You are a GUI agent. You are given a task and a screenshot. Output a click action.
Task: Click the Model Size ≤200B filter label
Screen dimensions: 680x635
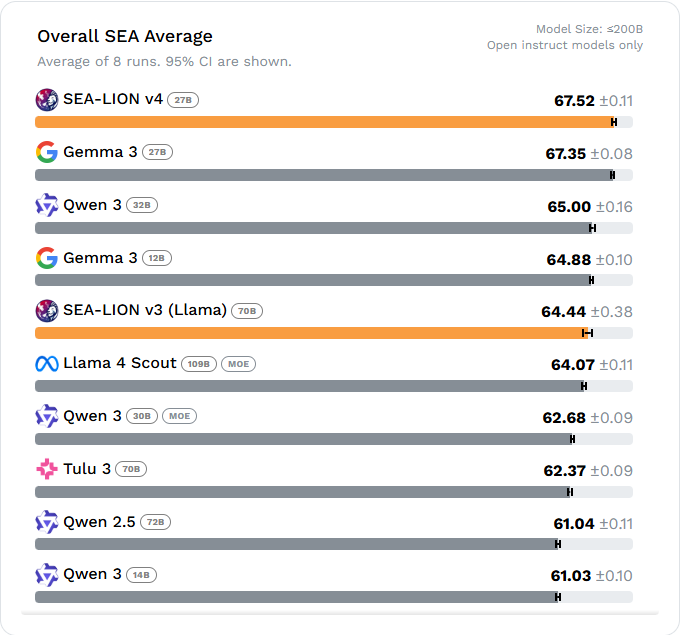[589, 29]
